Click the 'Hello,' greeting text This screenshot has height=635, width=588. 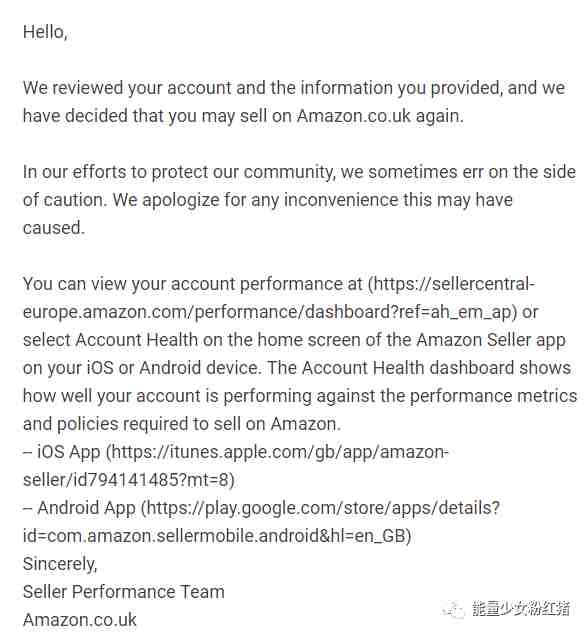point(45,32)
